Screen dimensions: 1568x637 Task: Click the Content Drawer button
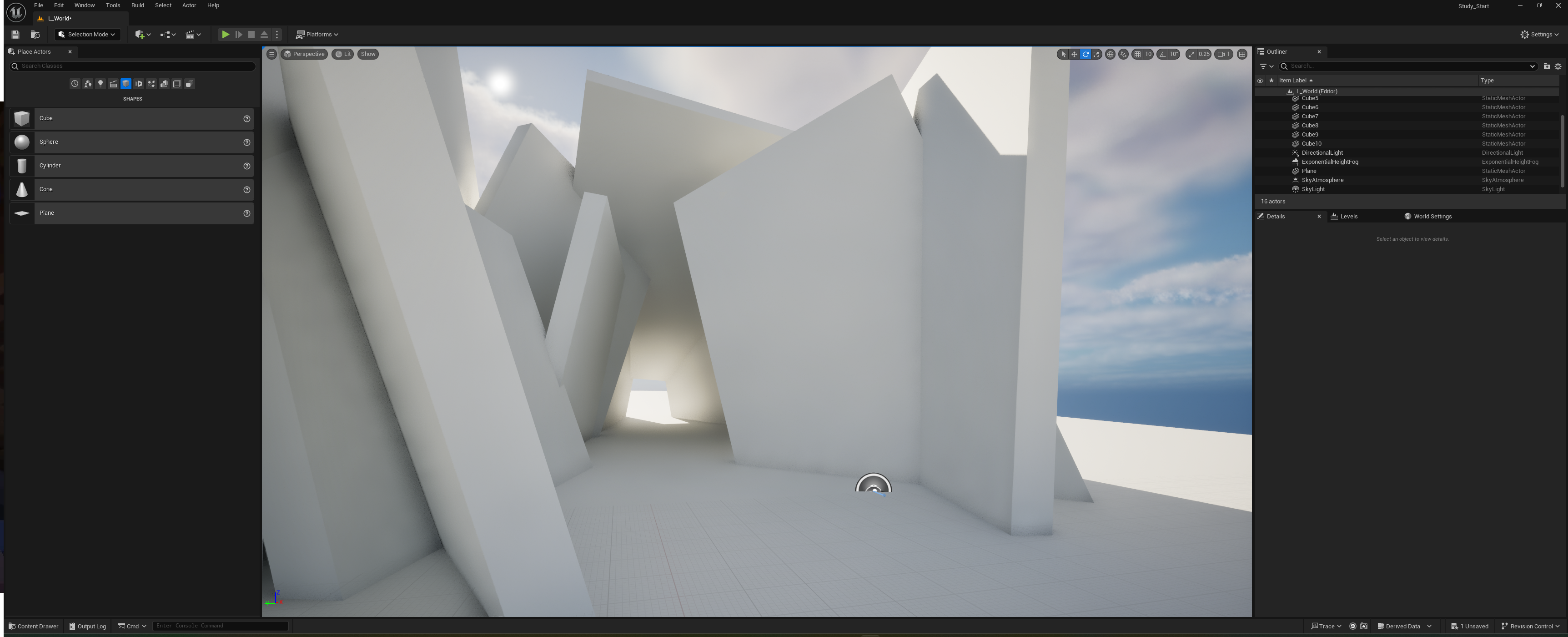click(34, 626)
